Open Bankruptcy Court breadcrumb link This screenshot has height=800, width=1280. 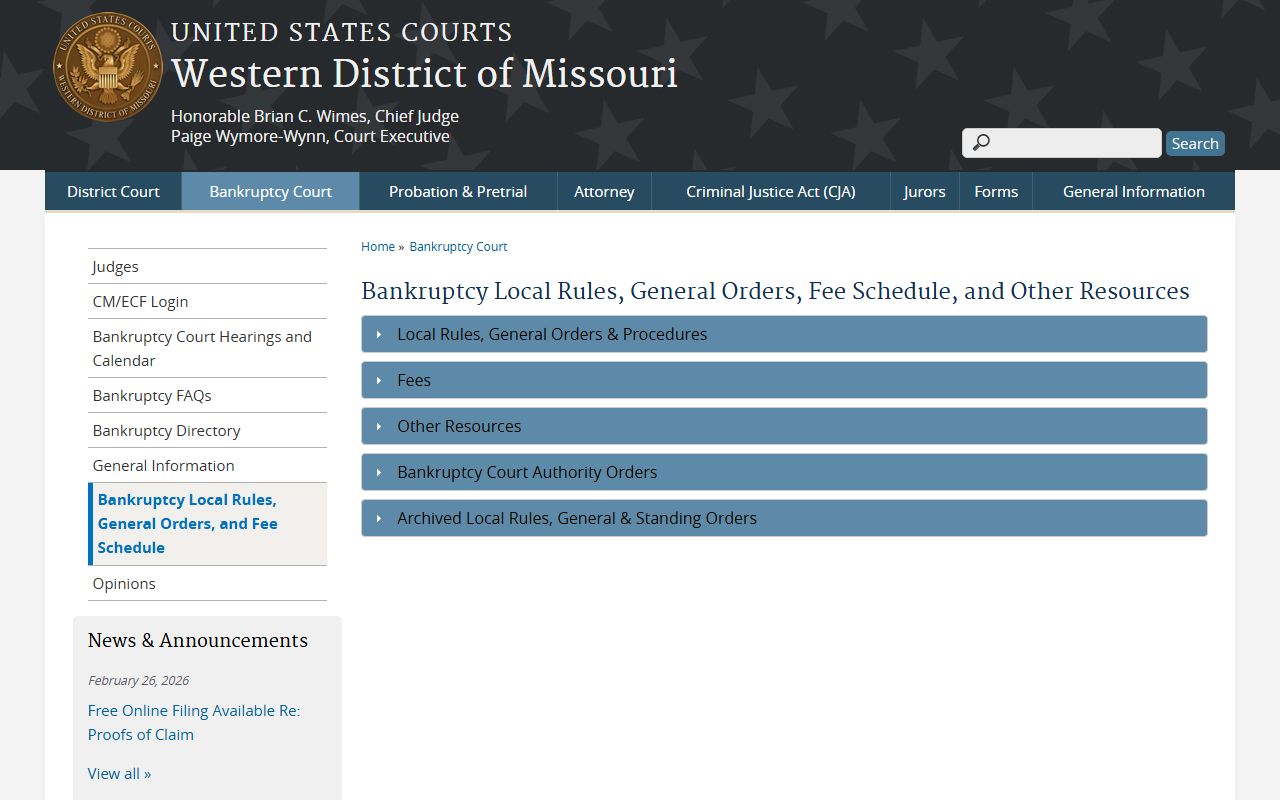tap(458, 246)
